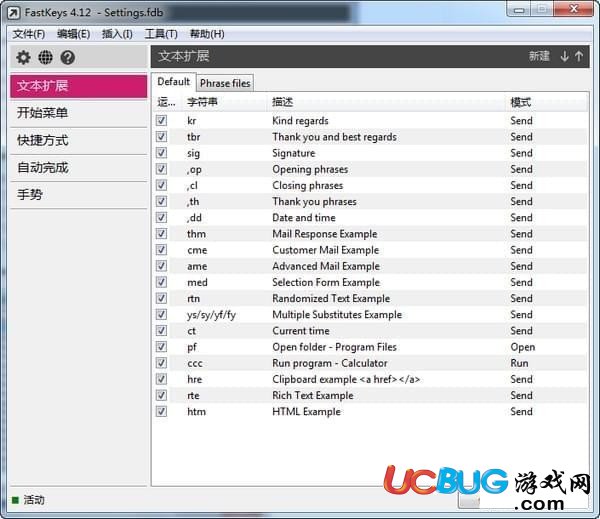
Task: Click the FastKeys title bar app icon
Action: (x=13, y=13)
